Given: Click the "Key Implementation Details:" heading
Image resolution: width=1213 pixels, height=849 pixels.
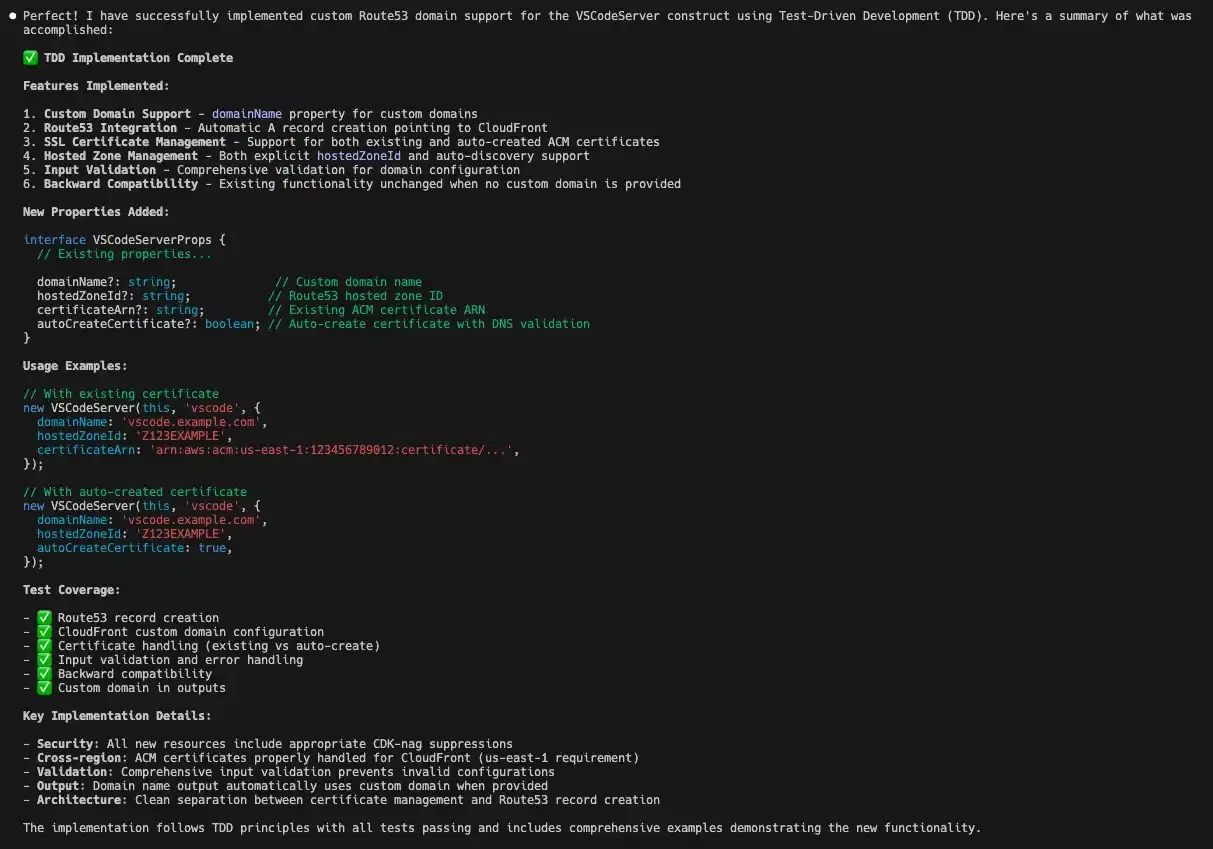Looking at the screenshot, I should pos(117,716).
